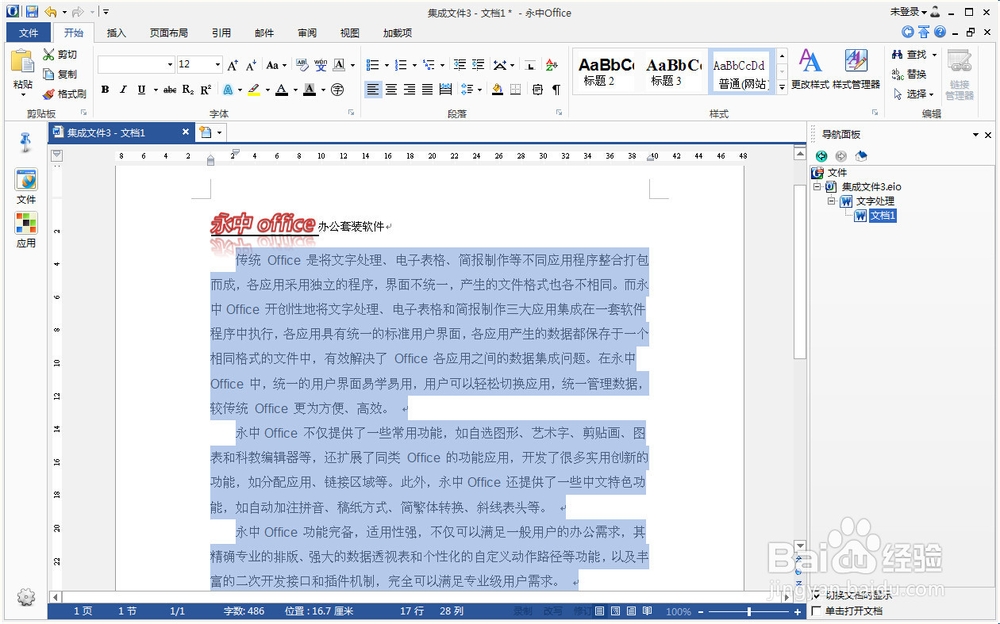Open the Style Manager (样式管理器)
Viewport: 1000px width, 624px height.
(x=856, y=69)
